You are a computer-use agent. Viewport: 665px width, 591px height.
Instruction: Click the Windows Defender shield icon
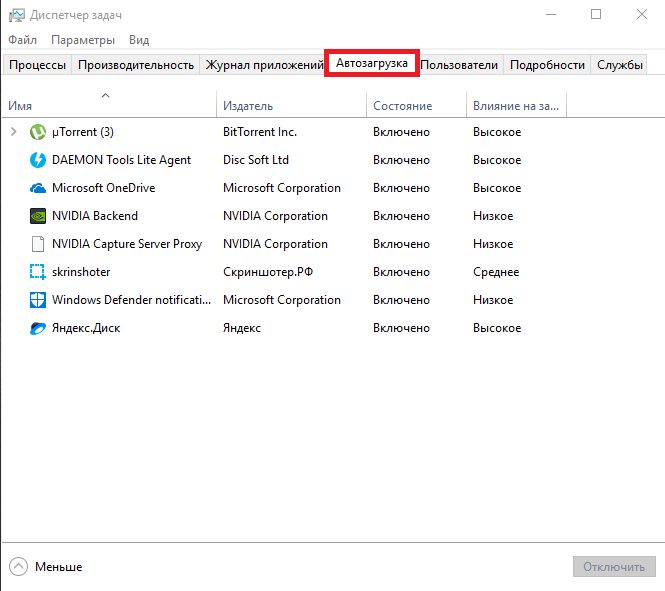pos(38,300)
